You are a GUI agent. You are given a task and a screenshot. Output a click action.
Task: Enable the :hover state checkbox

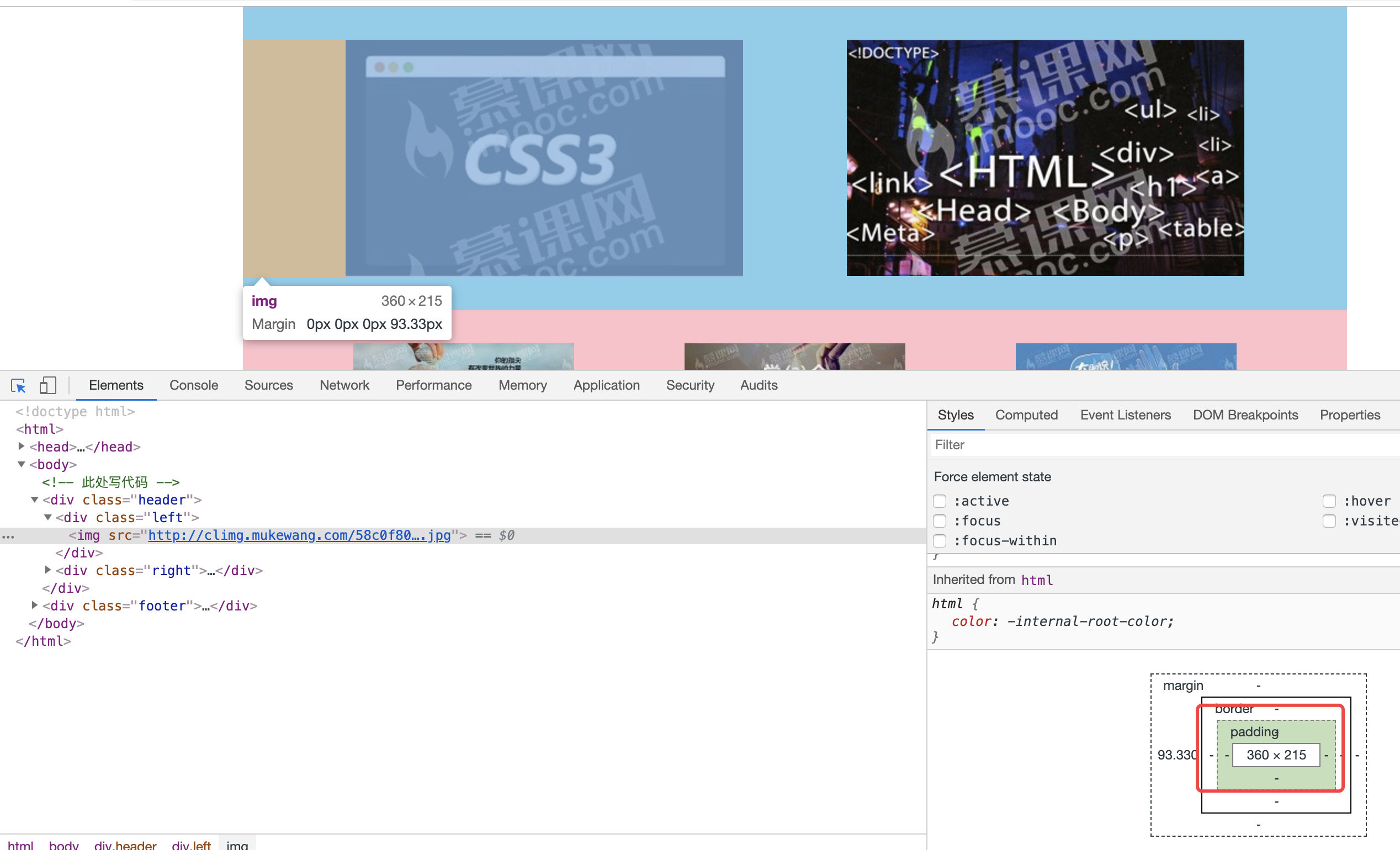click(1328, 501)
